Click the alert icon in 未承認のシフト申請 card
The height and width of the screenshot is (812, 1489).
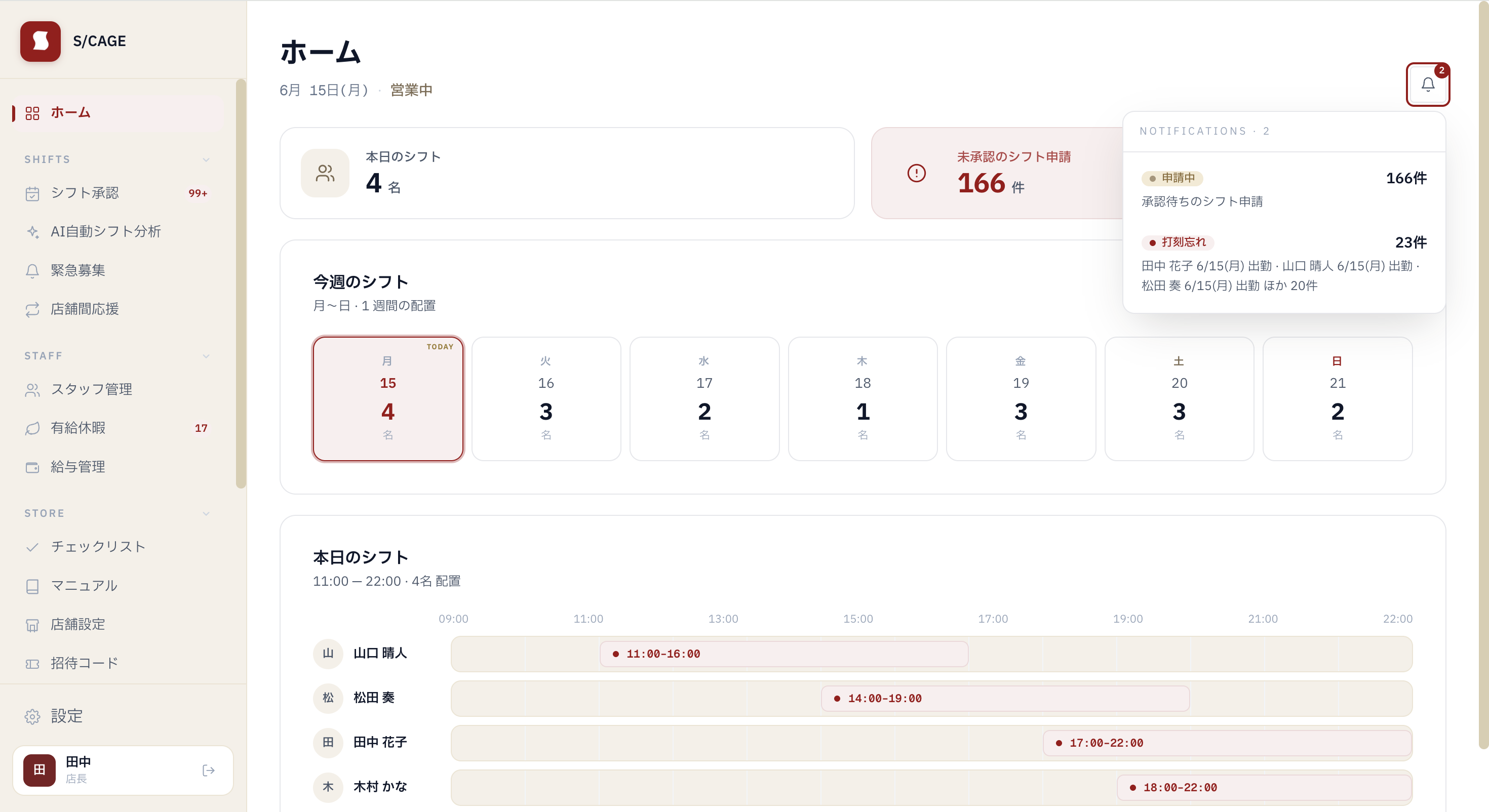tap(916, 173)
